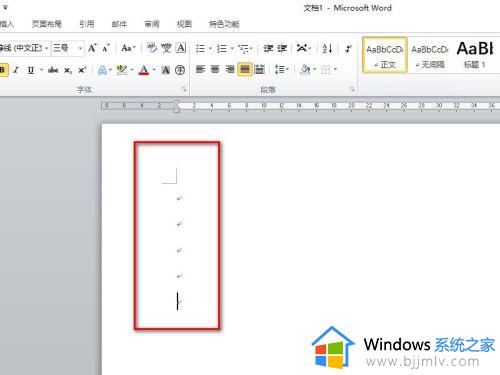Viewport: 500px width, 375px height.
Task: Open the 页面布局 ribbon tab
Action: (47, 24)
